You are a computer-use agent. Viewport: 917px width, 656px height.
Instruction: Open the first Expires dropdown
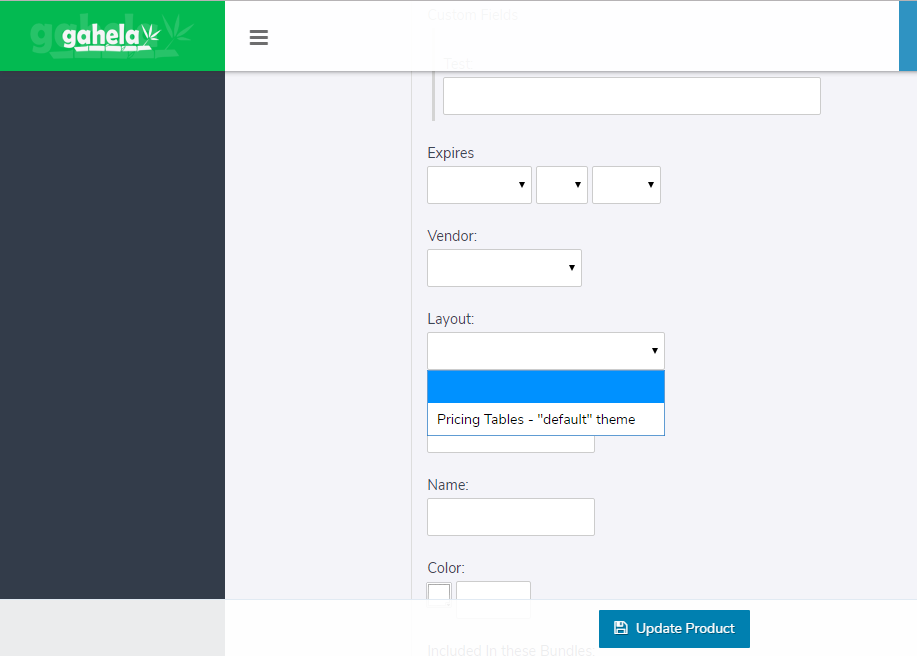pos(479,185)
